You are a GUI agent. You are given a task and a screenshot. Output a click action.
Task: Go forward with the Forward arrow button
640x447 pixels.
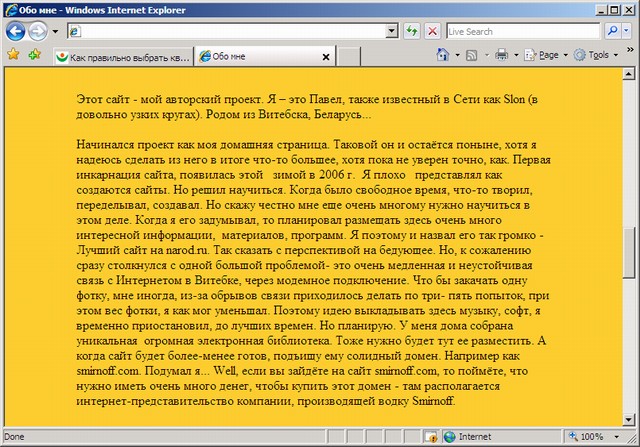click(38, 31)
